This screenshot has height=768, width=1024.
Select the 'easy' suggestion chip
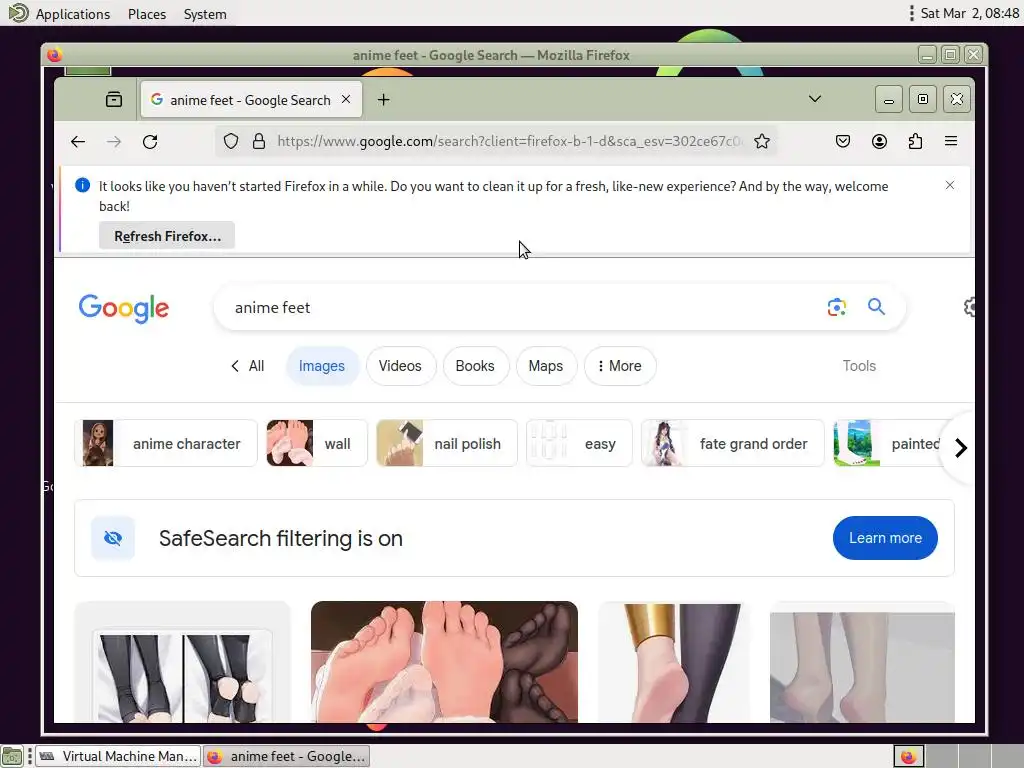point(579,443)
